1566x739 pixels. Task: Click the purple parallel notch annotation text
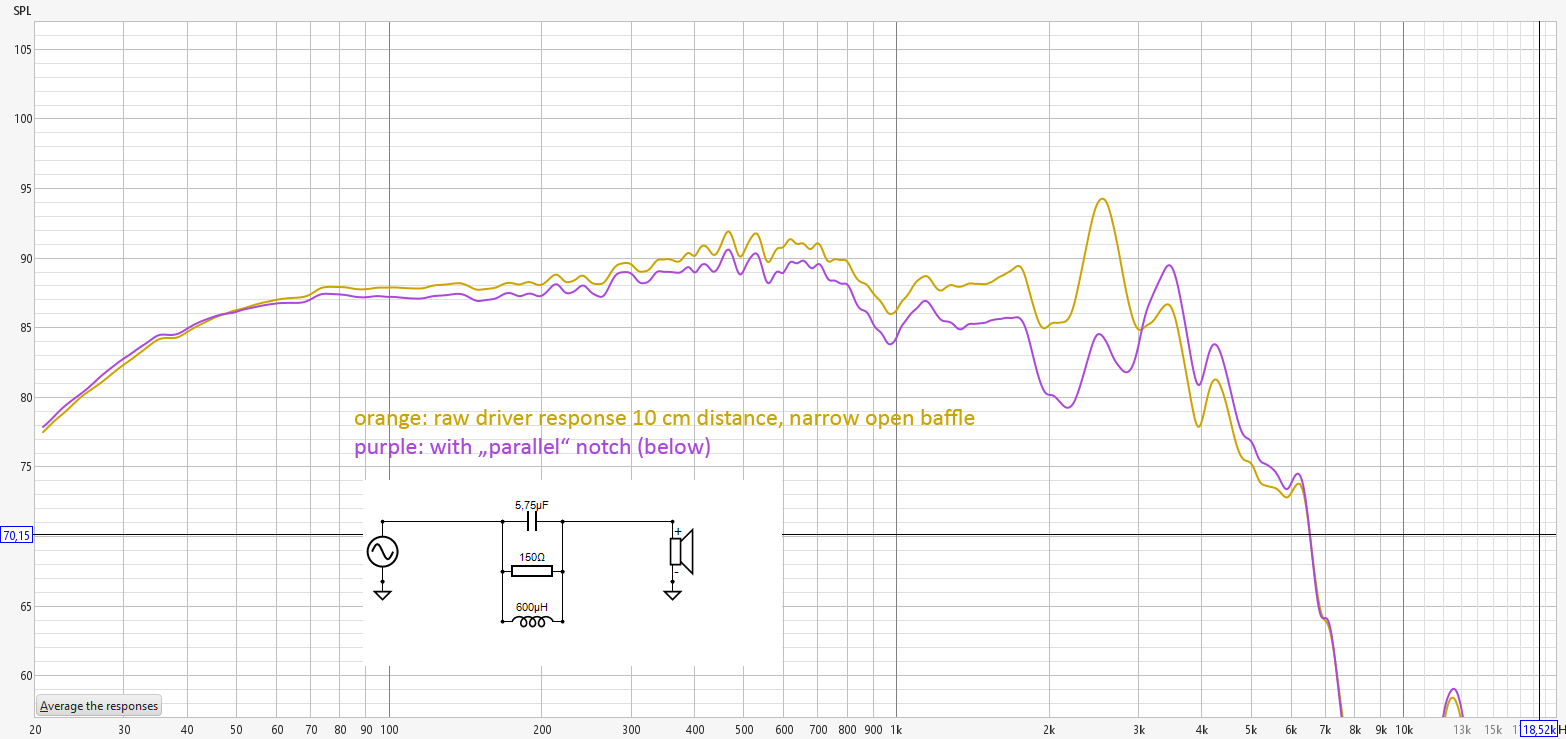[532, 448]
